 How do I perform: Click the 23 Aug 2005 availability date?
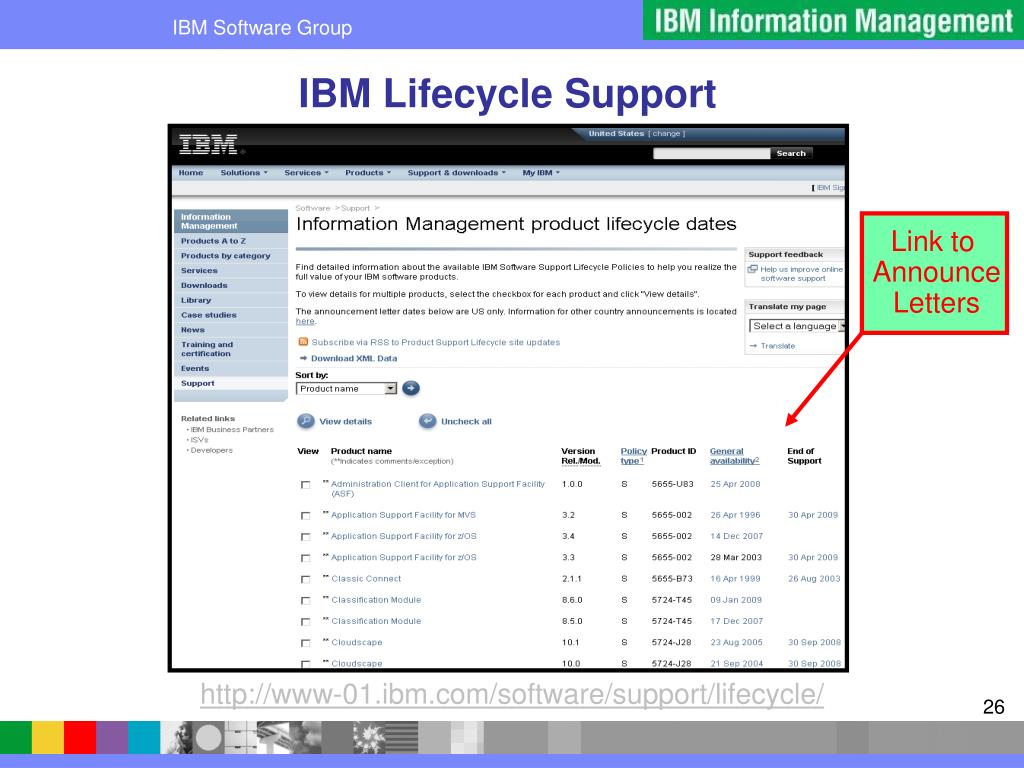click(737, 643)
